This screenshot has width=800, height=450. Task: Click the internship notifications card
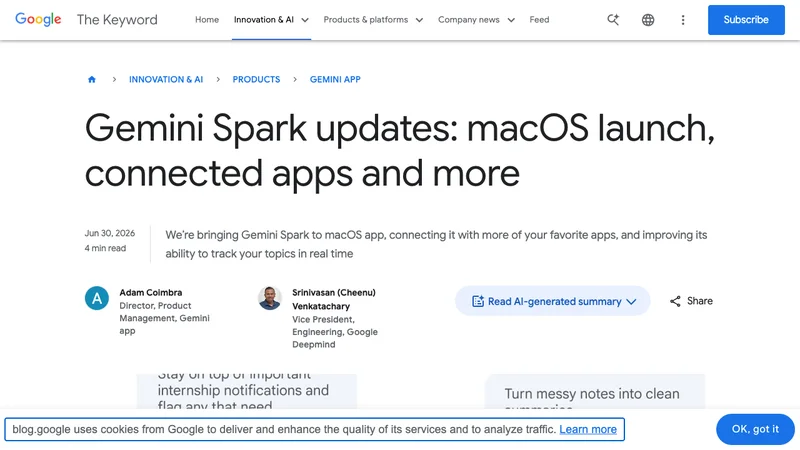pos(246,391)
